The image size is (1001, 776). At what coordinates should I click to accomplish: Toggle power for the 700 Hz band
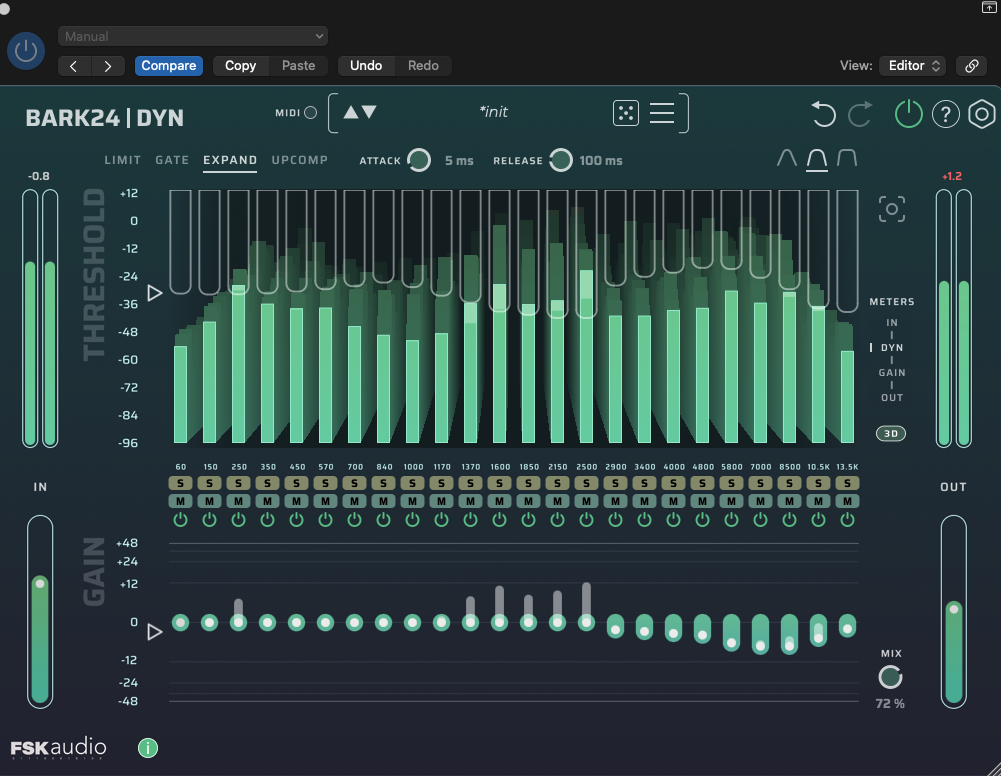pyautogui.click(x=354, y=519)
